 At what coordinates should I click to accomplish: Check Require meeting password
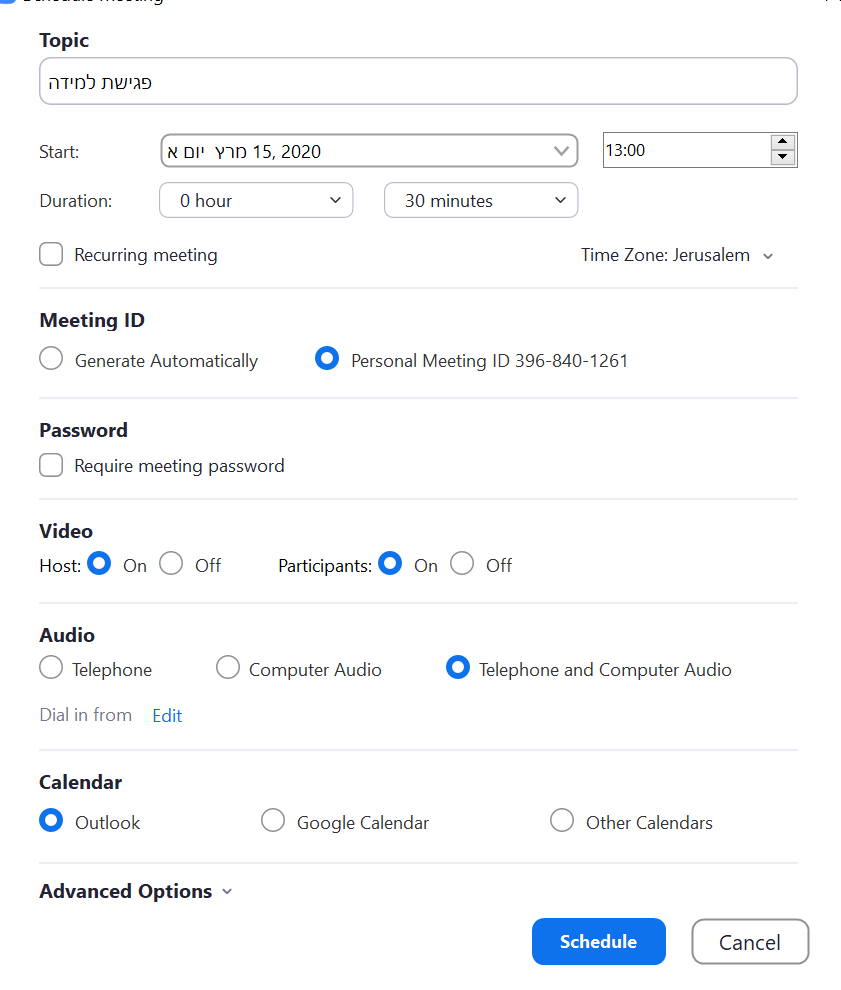click(51, 465)
